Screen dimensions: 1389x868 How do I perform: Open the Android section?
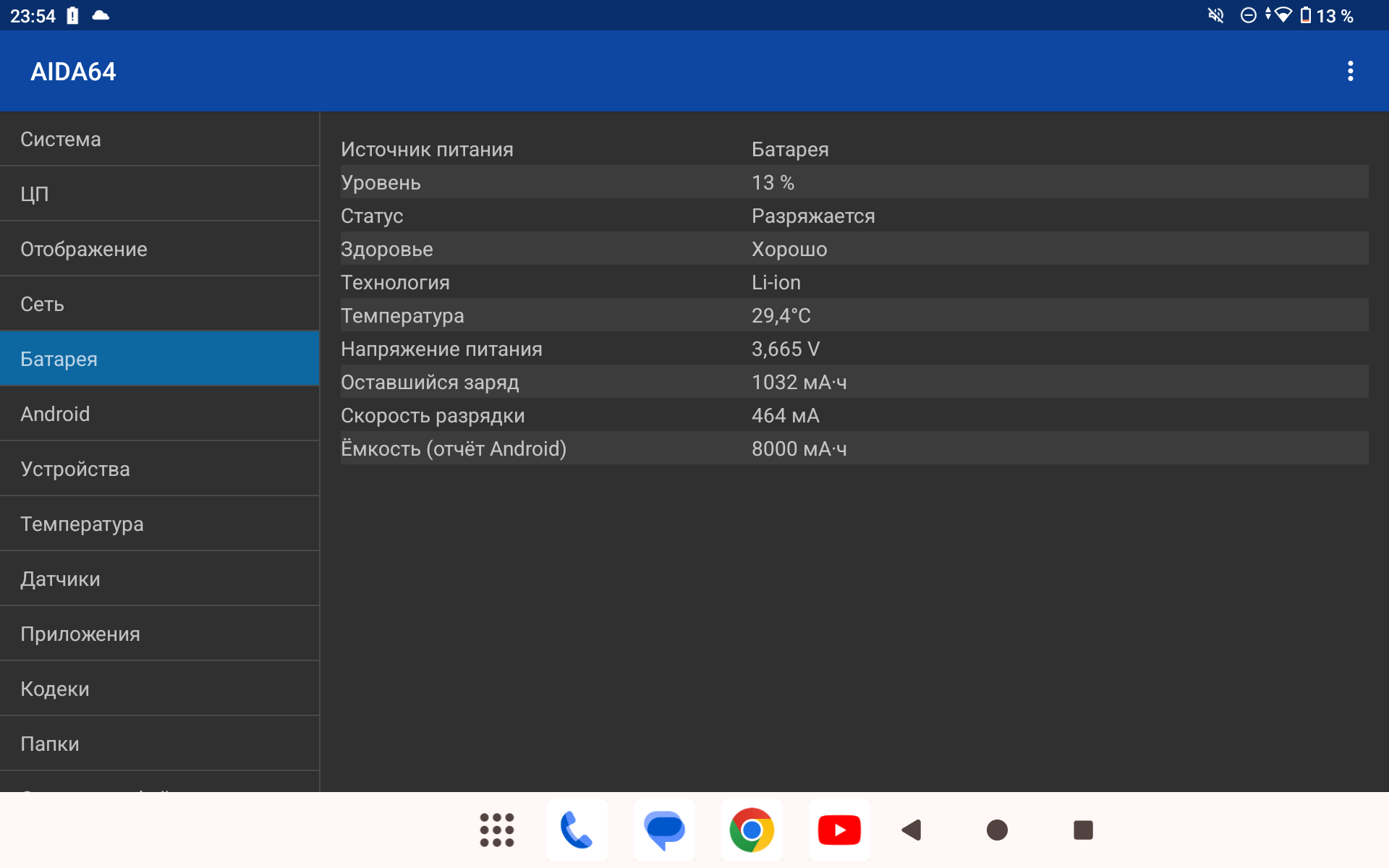coord(159,414)
